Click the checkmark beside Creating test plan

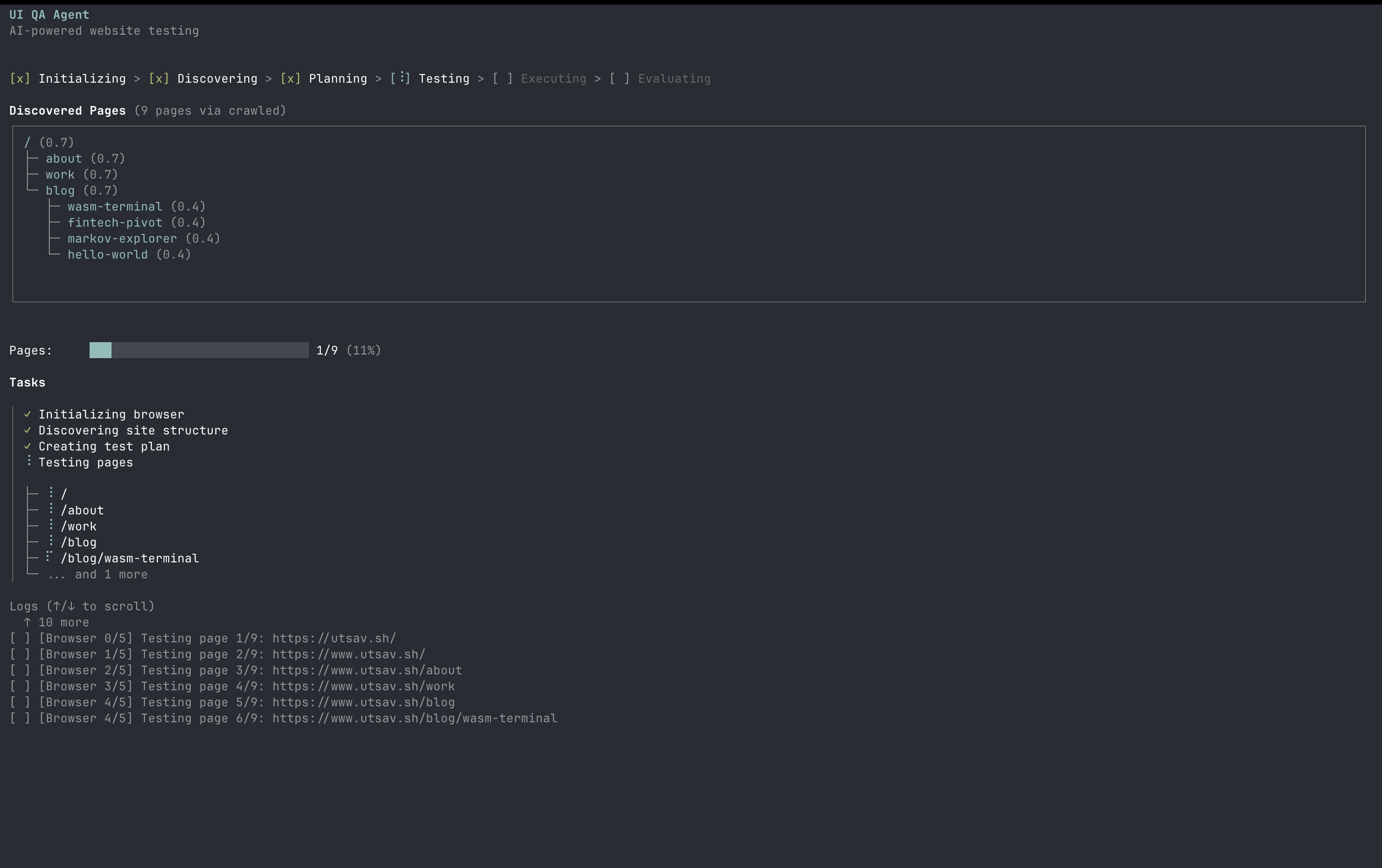pos(27,446)
